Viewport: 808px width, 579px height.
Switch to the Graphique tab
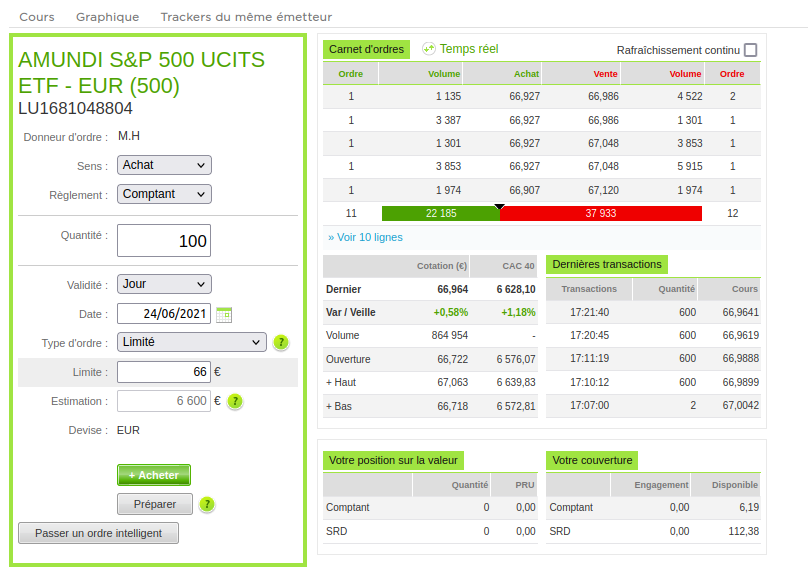[x=107, y=16]
